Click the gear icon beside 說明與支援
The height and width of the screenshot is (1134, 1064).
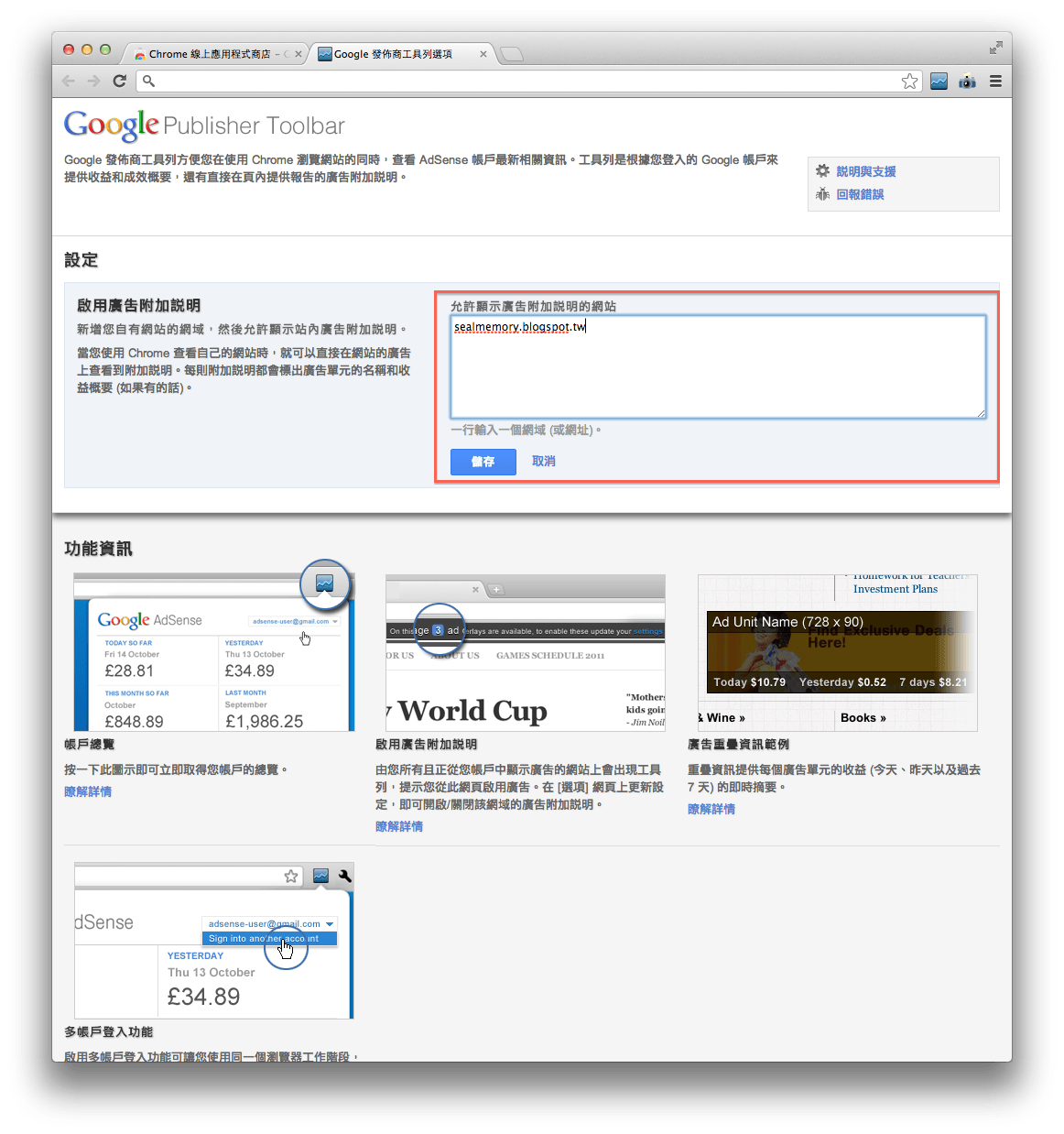[x=823, y=170]
